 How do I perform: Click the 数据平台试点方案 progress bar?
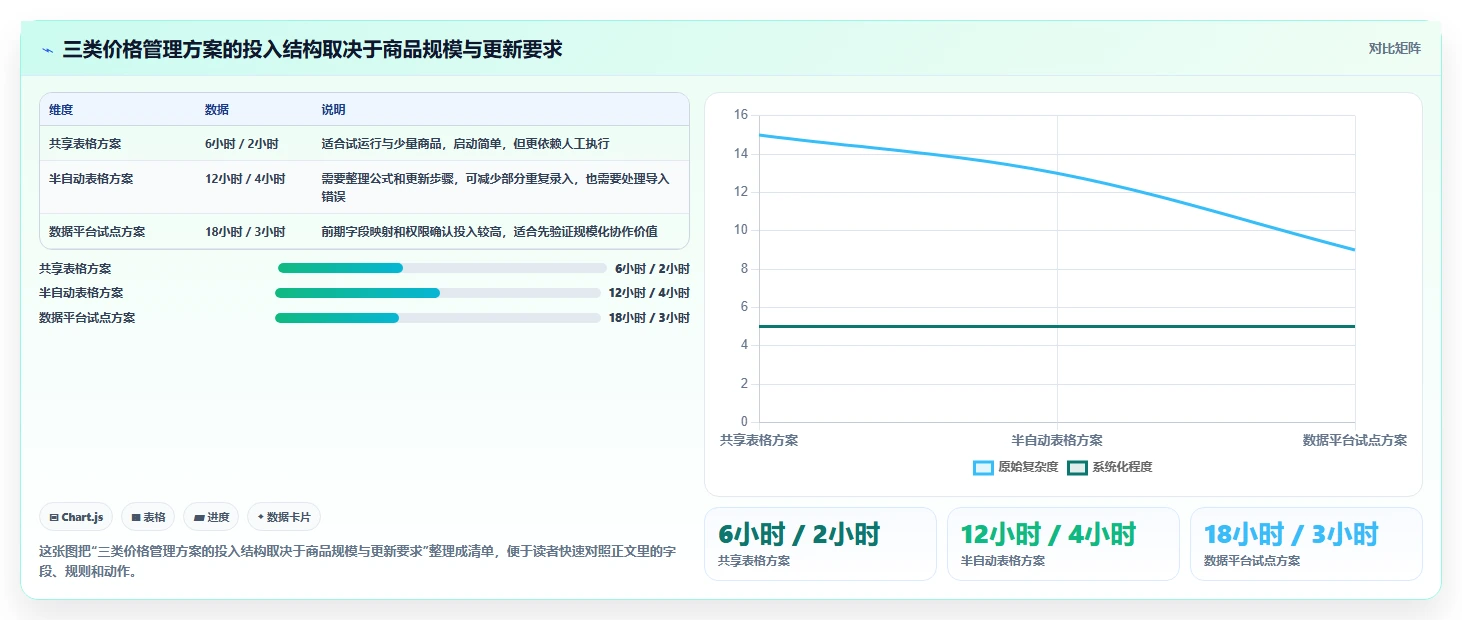pyautogui.click(x=437, y=318)
